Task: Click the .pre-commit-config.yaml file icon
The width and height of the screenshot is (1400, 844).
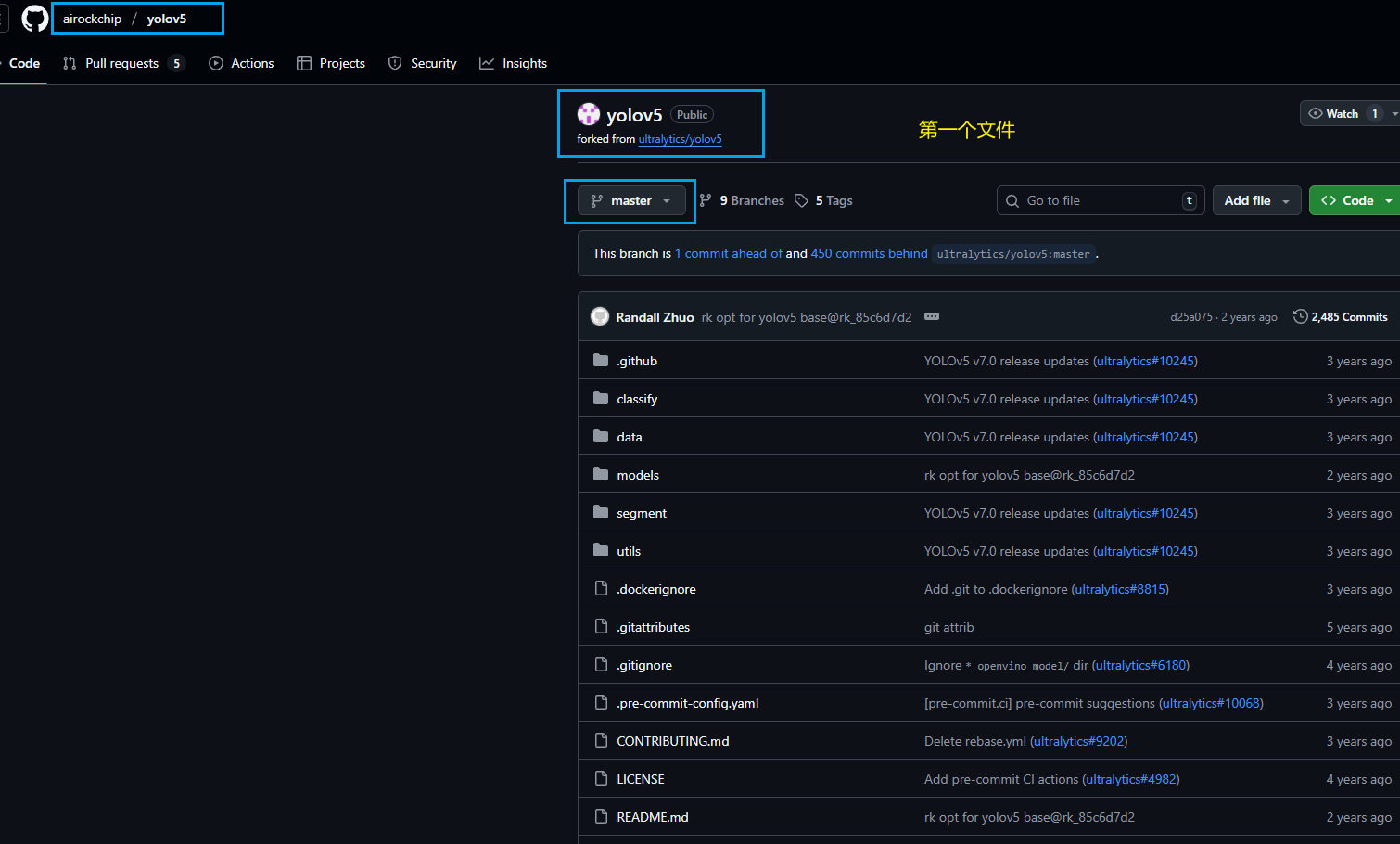Action: tap(601, 702)
